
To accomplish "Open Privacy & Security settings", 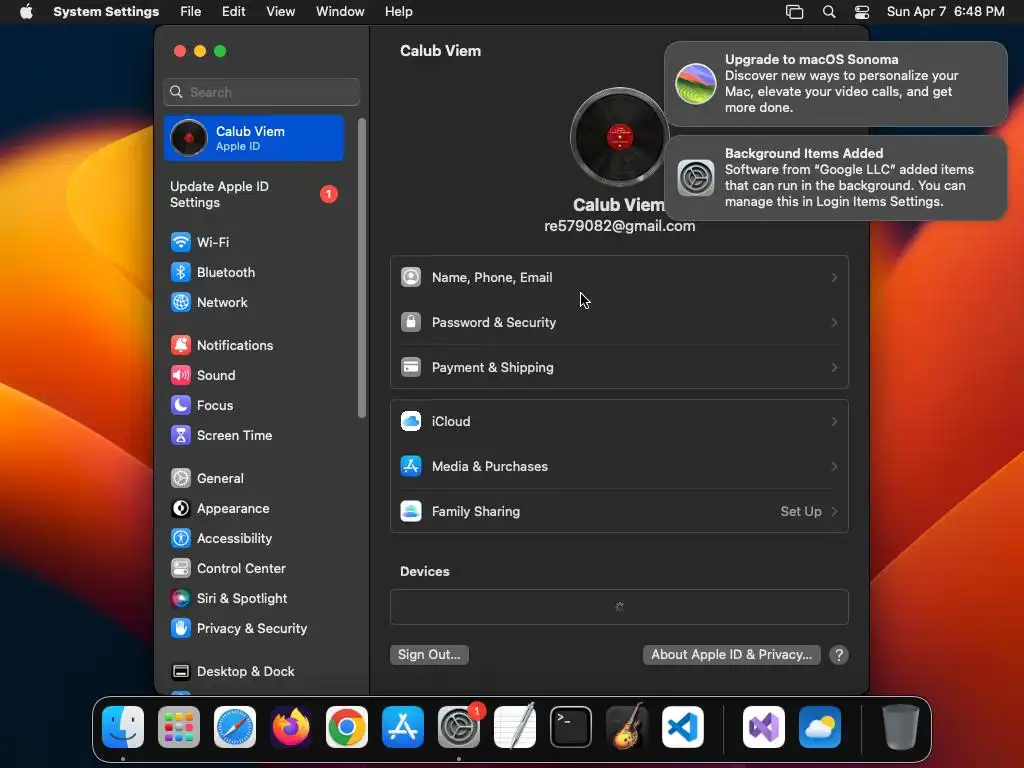I will click(239, 629).
